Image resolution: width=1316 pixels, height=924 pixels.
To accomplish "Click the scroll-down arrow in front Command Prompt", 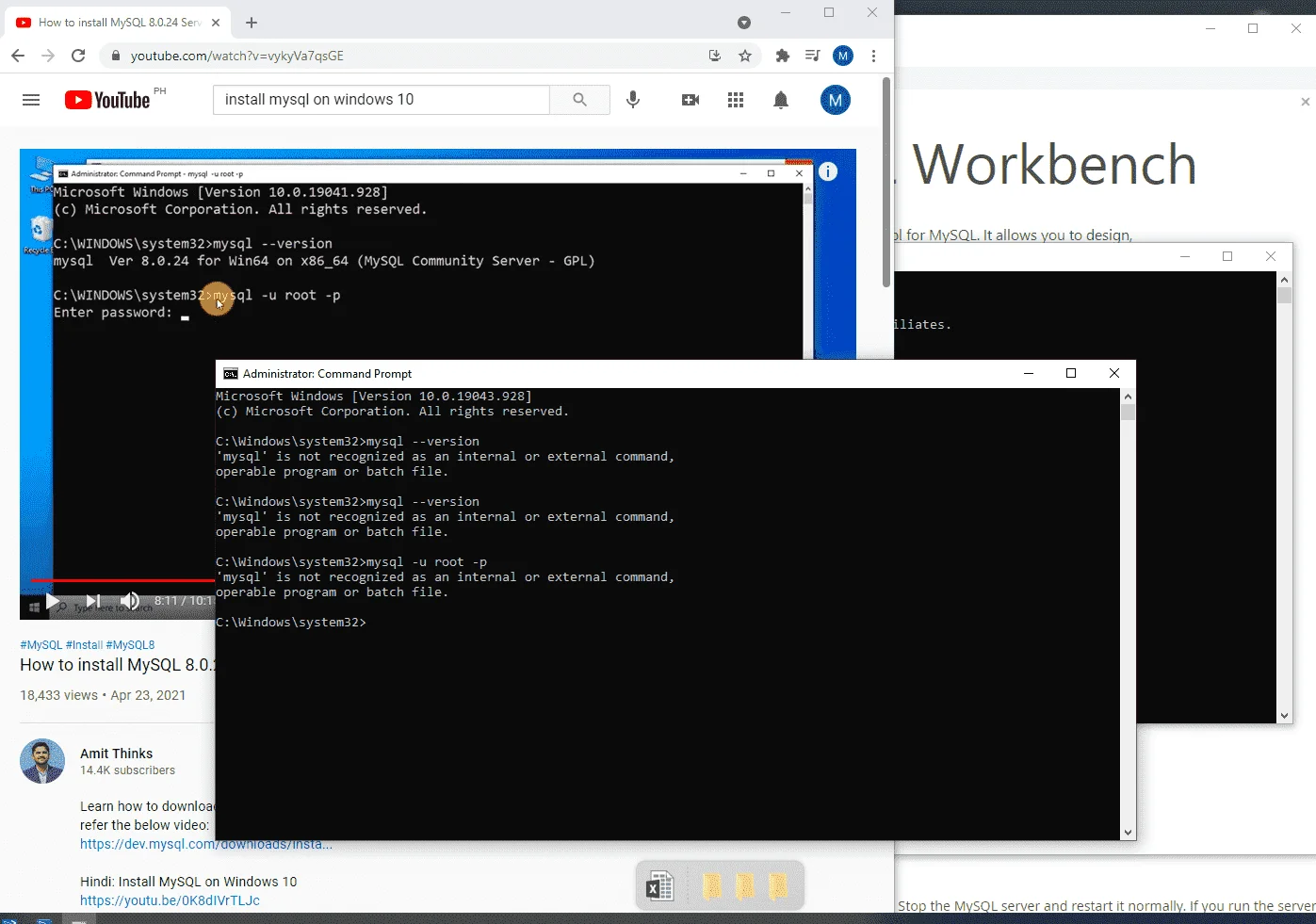I will [1129, 833].
